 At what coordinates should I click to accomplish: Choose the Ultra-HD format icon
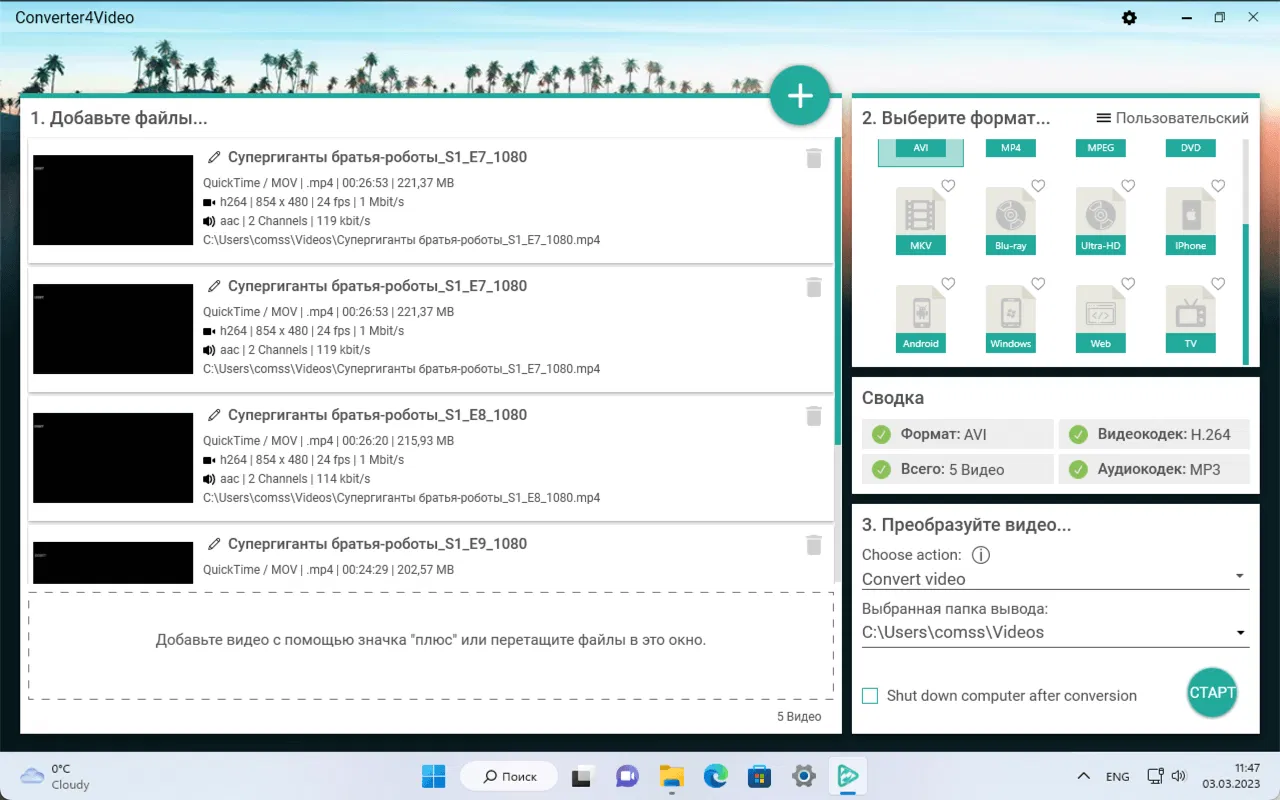click(1101, 220)
